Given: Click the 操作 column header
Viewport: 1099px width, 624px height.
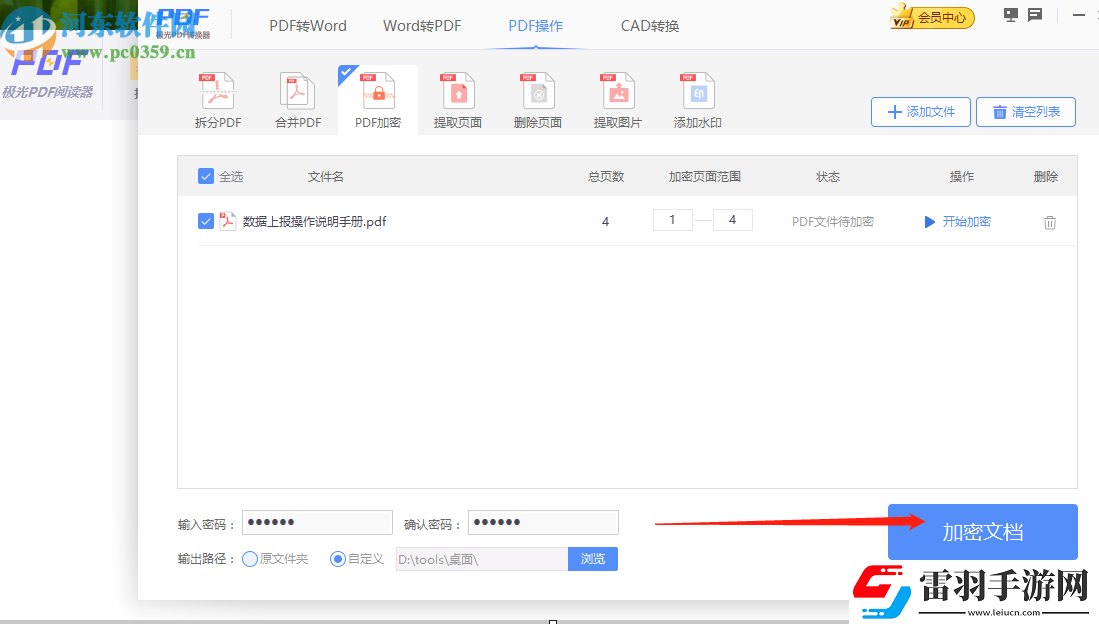Looking at the screenshot, I should point(962,177).
